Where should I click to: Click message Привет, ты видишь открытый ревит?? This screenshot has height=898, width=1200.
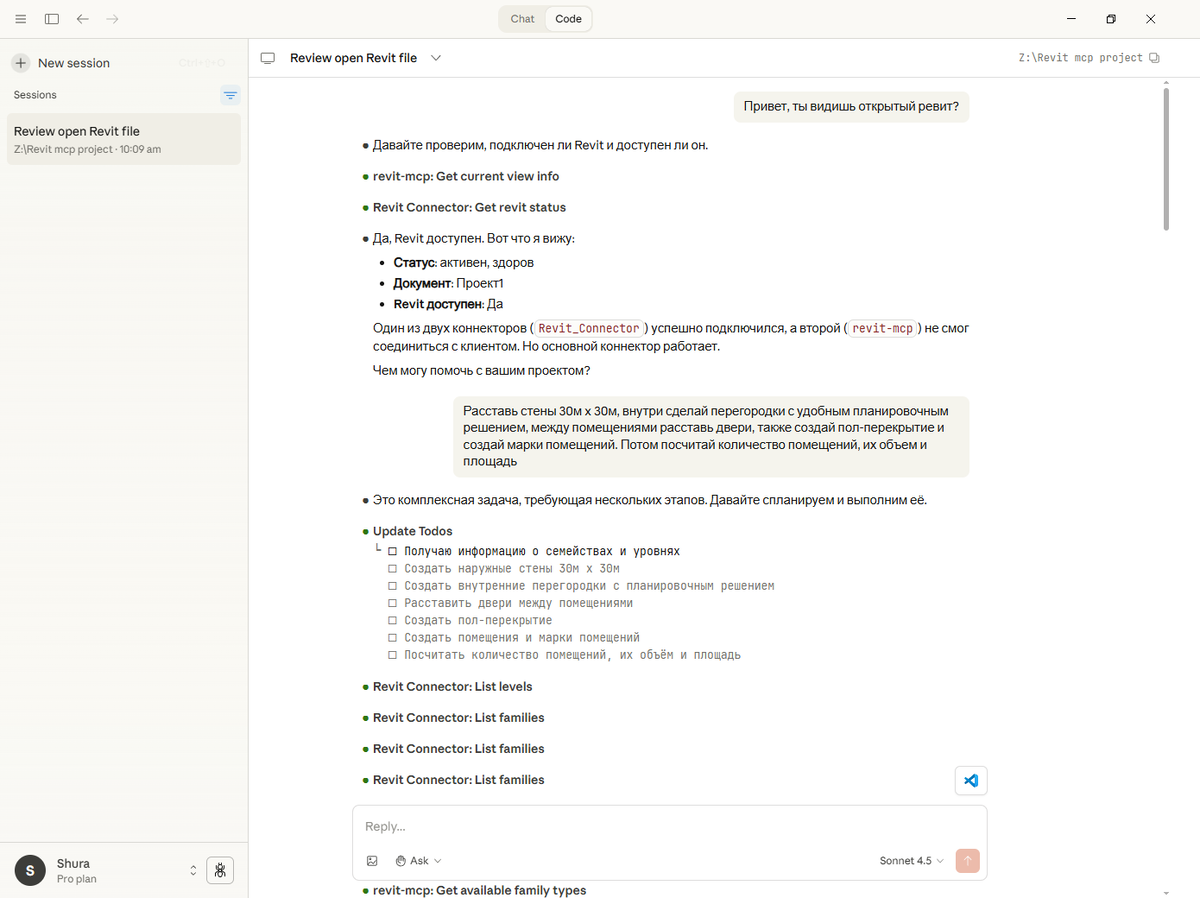coord(851,105)
